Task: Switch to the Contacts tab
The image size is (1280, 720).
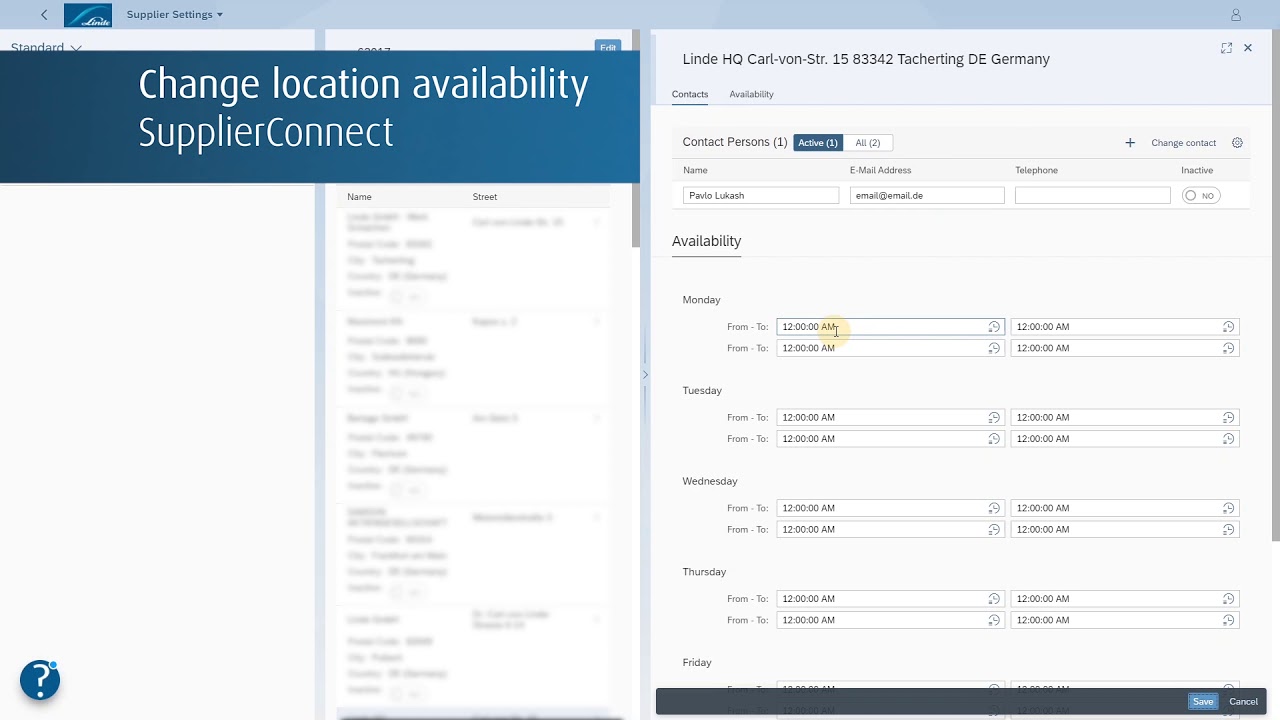Action: [690, 94]
